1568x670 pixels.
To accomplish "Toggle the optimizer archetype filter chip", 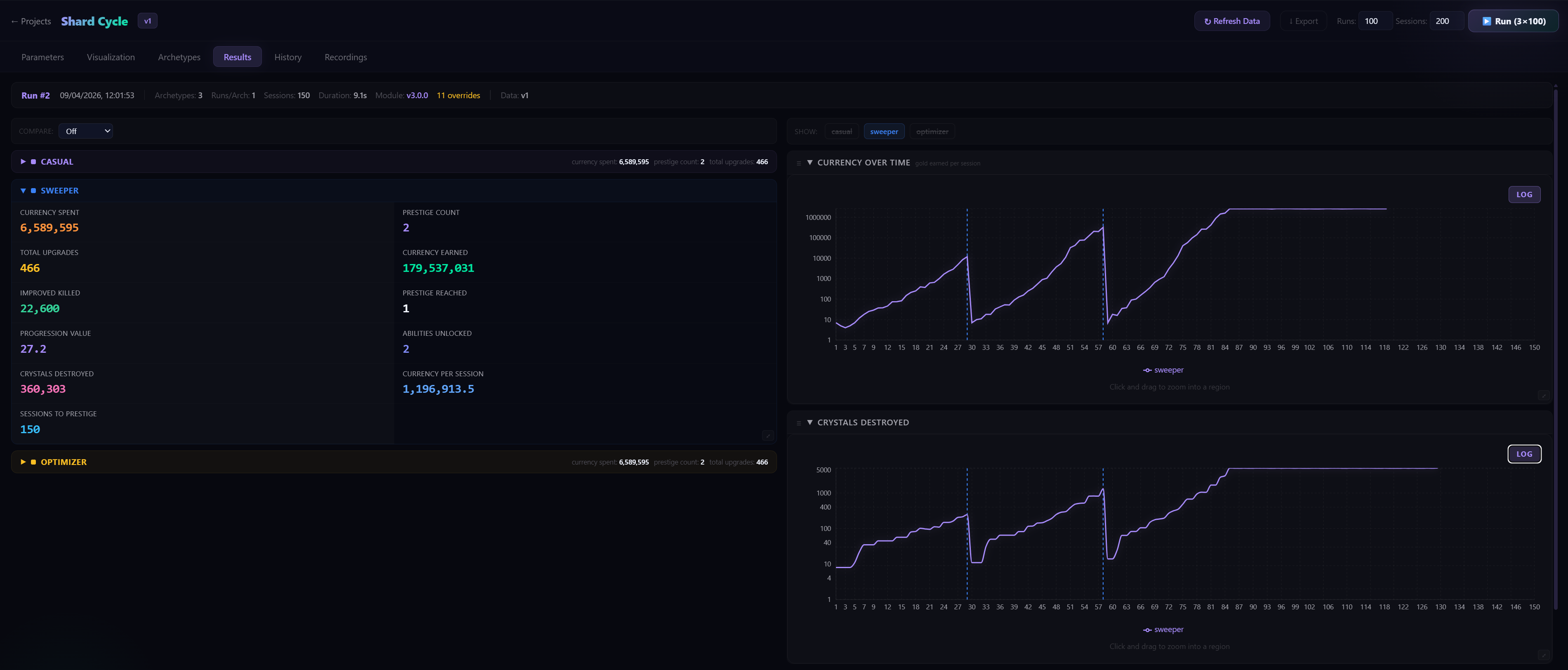I will click(931, 132).
